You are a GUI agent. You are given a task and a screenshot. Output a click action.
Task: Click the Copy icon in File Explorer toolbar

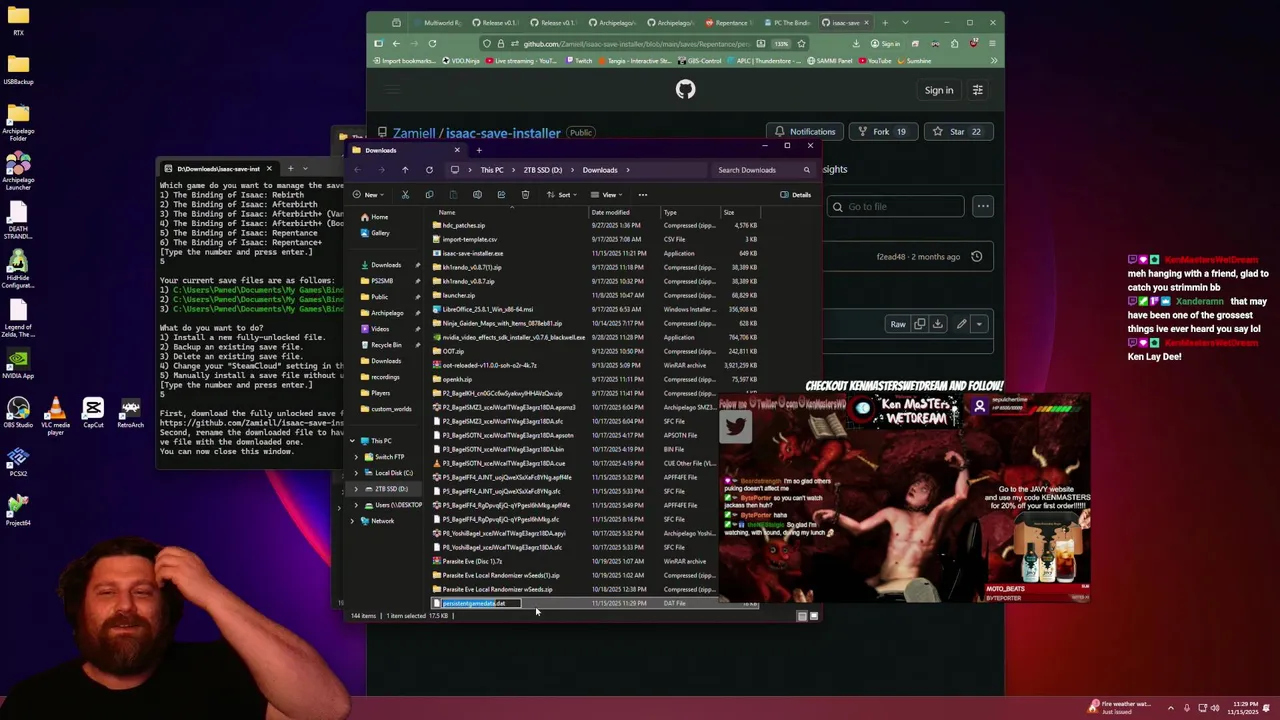[429, 195]
